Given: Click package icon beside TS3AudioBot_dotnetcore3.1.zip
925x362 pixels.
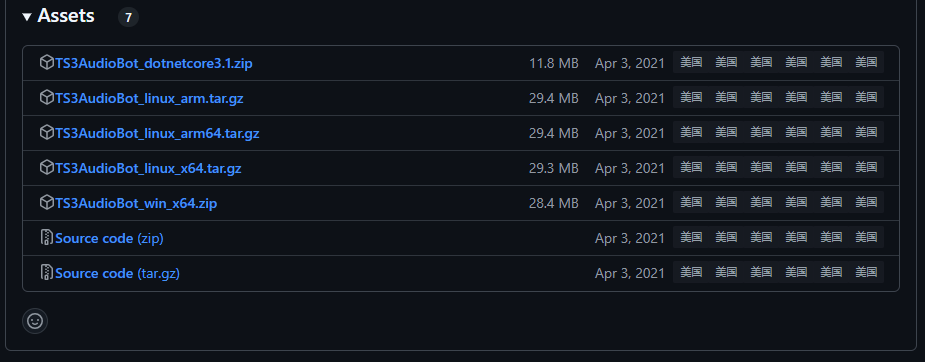Looking at the screenshot, I should pyautogui.click(x=47, y=62).
